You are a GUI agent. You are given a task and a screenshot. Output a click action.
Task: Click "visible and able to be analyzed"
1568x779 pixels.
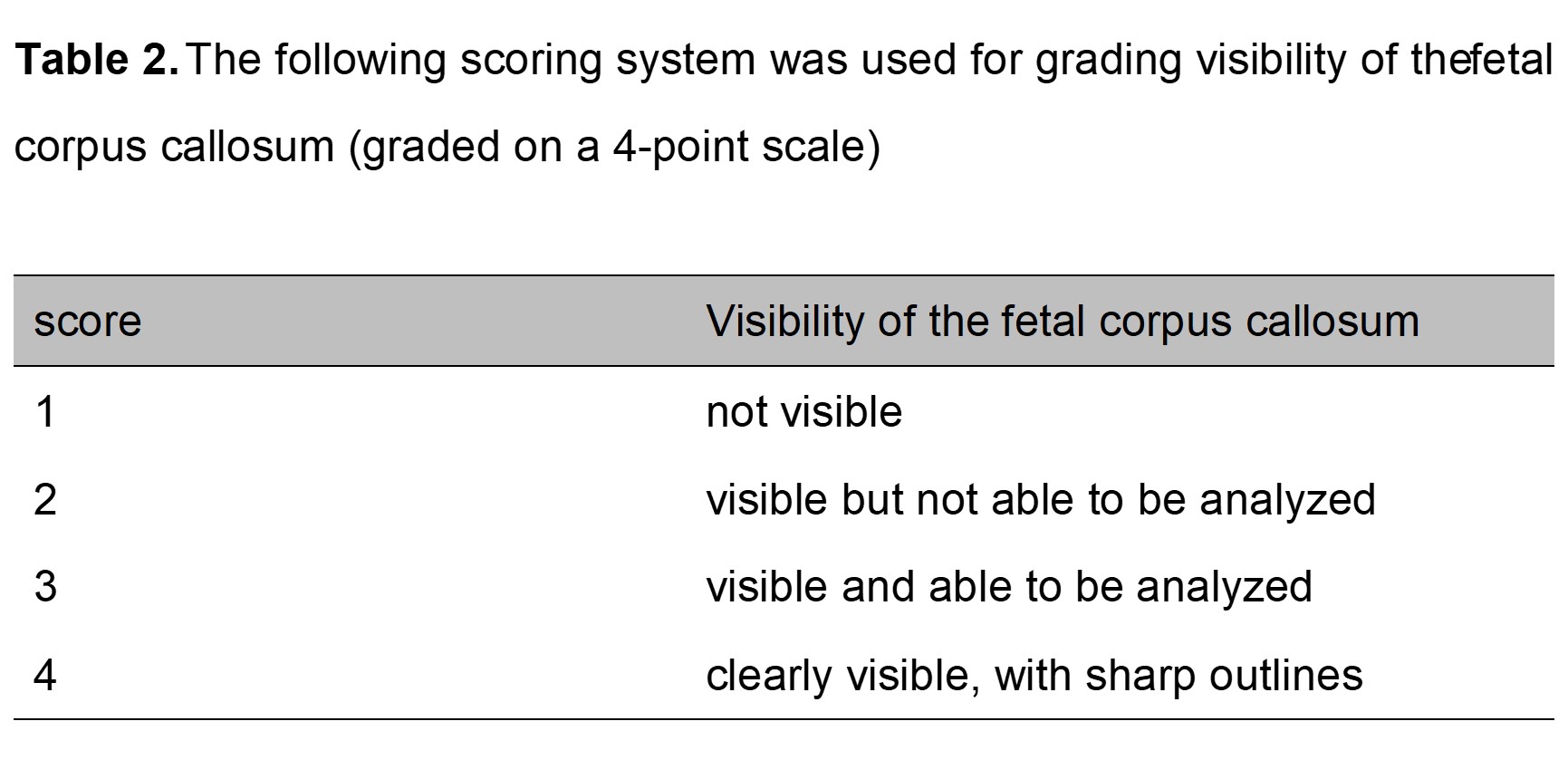tap(1008, 587)
